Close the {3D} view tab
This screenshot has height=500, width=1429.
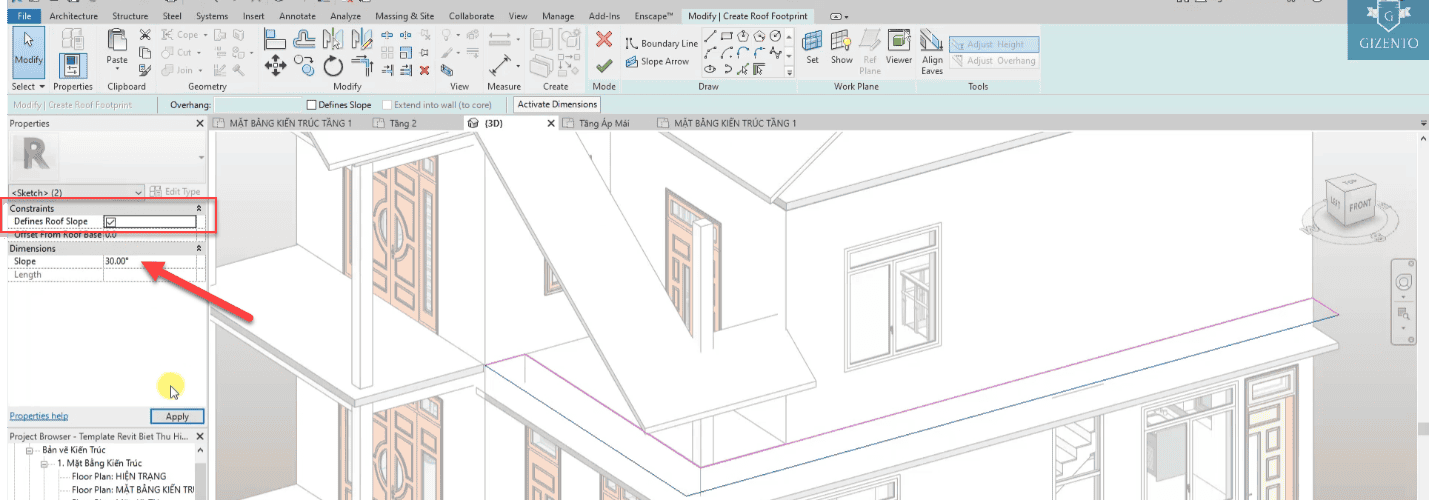coord(549,123)
